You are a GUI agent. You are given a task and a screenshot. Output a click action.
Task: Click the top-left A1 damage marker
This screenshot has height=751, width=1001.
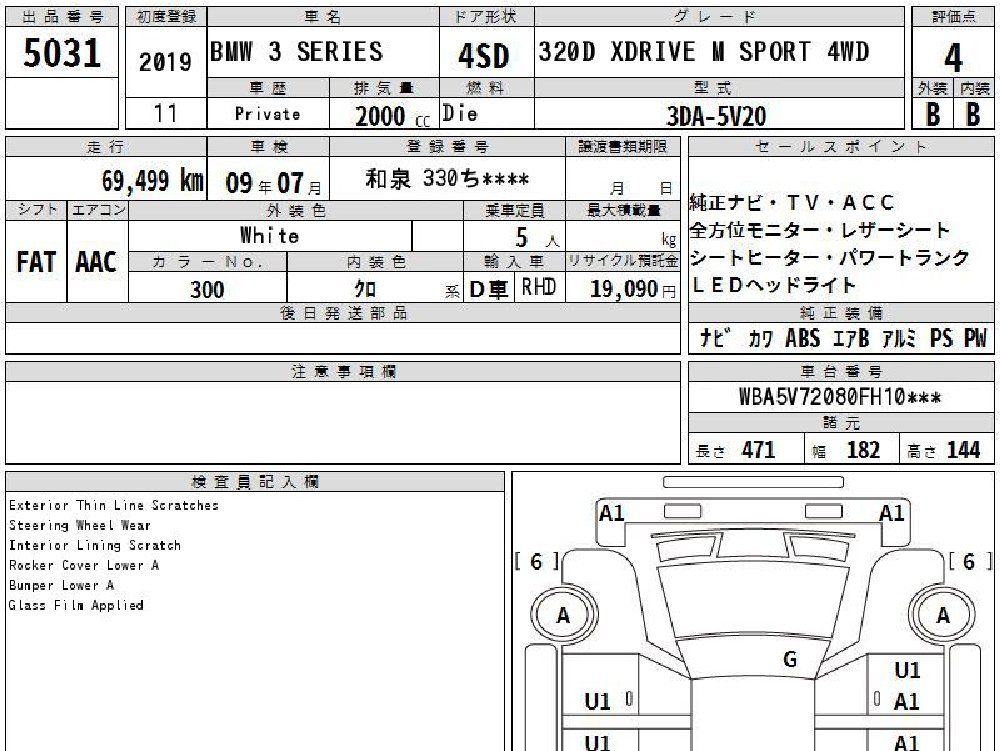point(612,513)
